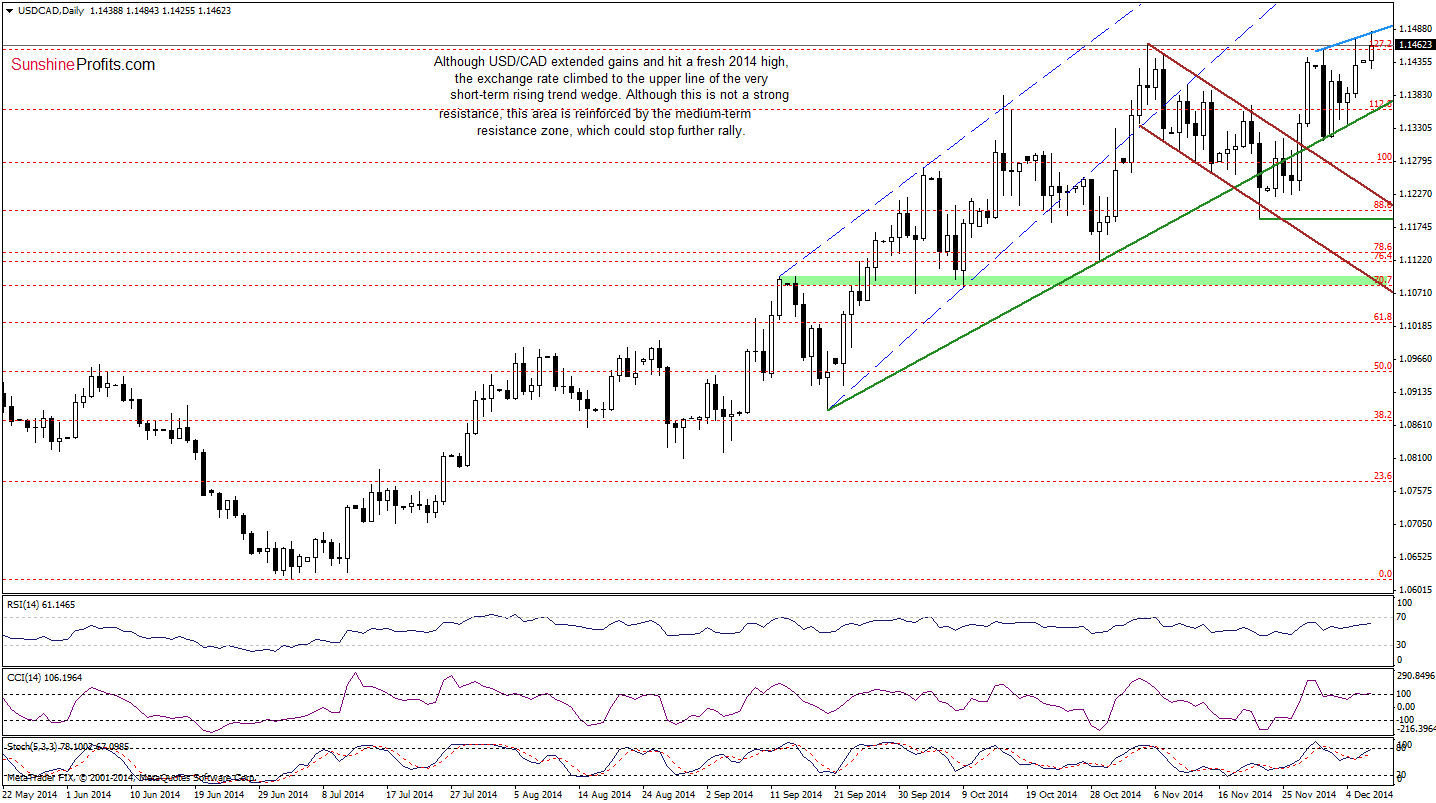Click the 1.06525 price axis label
Image resolution: width=1436 pixels, height=803 pixels.
pyautogui.click(x=1415, y=557)
